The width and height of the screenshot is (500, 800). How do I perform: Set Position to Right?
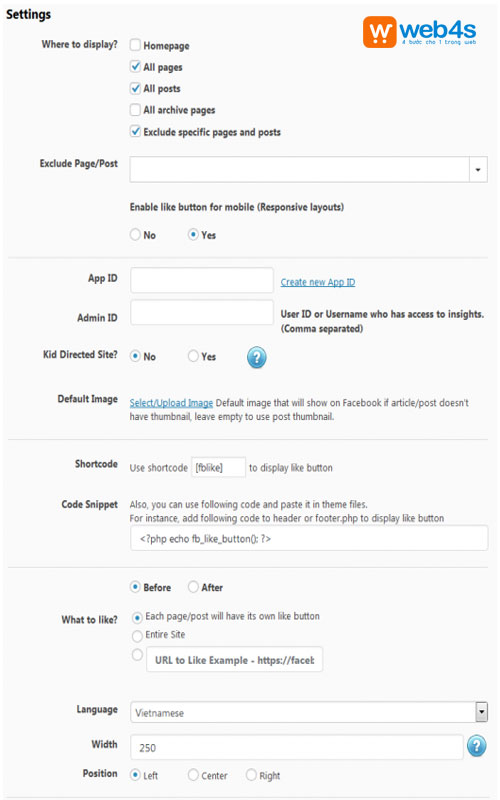tap(251, 774)
